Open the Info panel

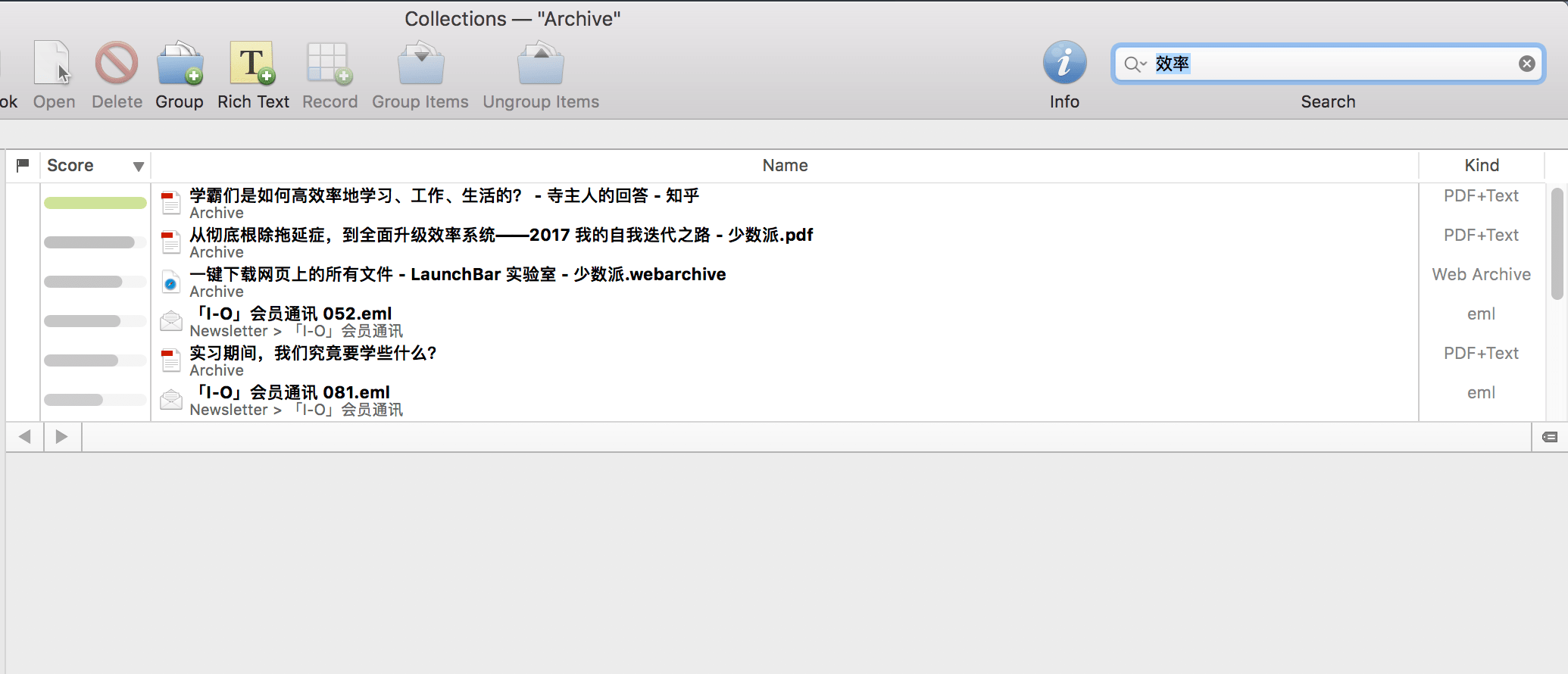pos(1064,64)
